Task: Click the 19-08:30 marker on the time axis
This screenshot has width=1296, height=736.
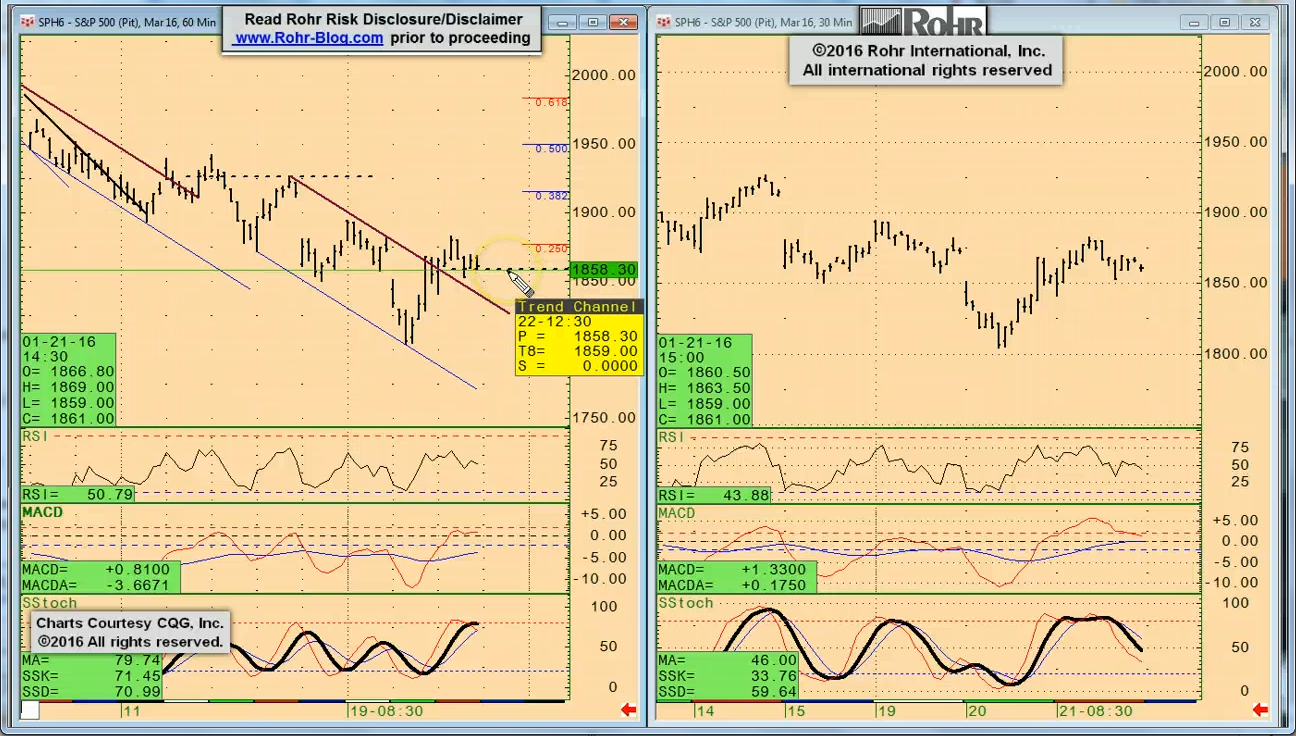Action: 385,710
